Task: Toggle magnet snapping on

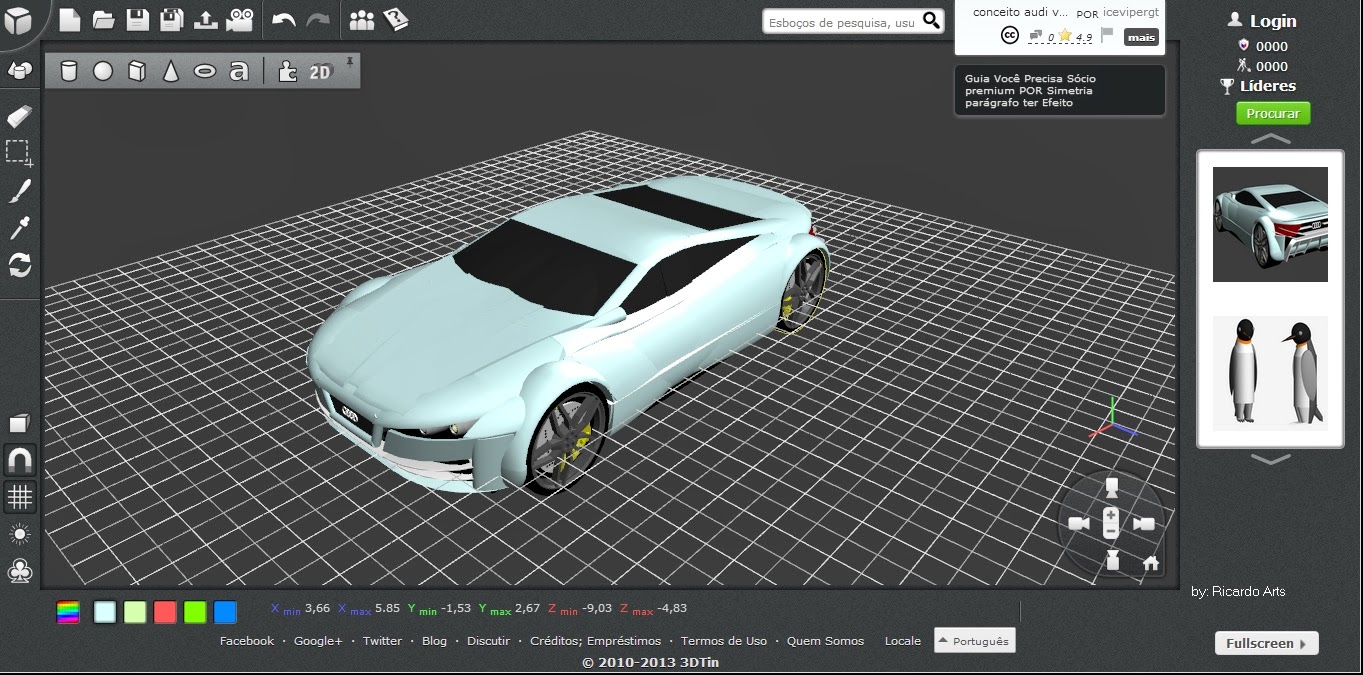Action: 18,459
